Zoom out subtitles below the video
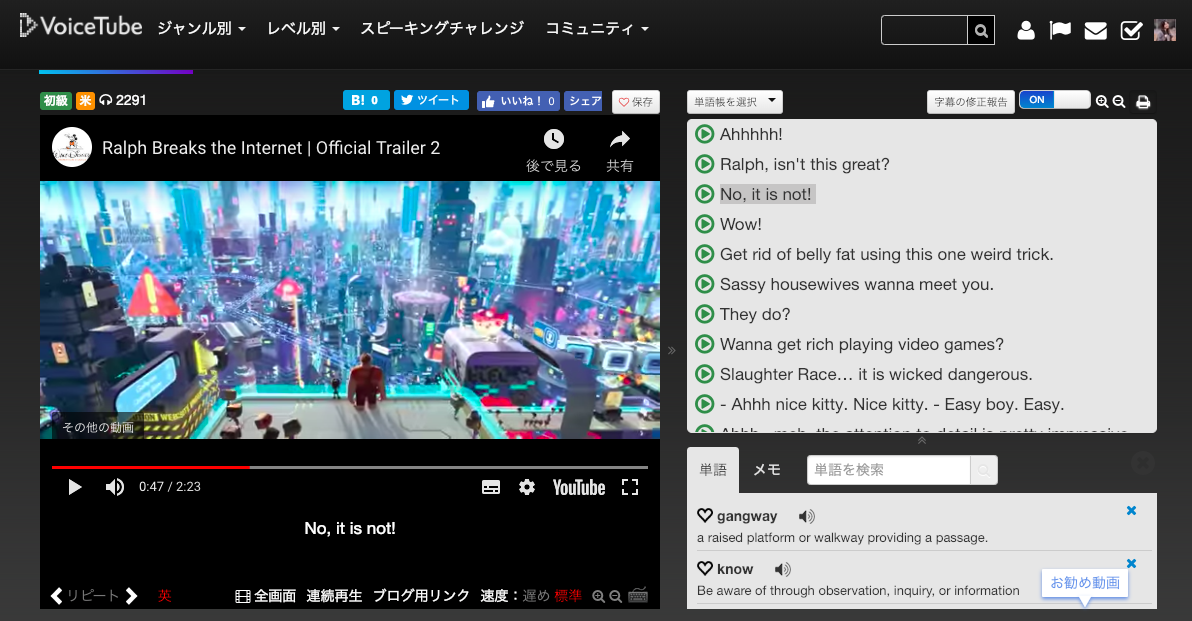Screen dimensions: 1192x621 (616, 597)
